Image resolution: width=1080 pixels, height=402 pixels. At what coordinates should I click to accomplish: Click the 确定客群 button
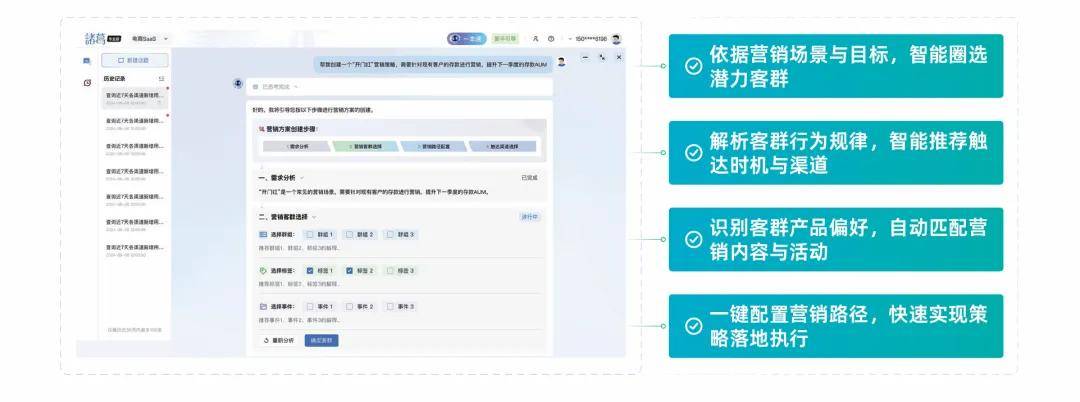(x=321, y=340)
